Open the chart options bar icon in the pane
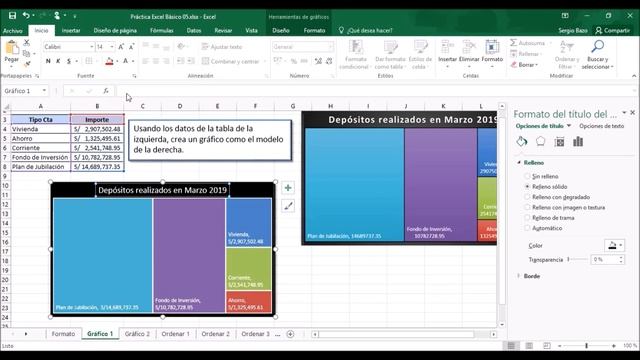The height and width of the screenshot is (360, 640). (578, 142)
